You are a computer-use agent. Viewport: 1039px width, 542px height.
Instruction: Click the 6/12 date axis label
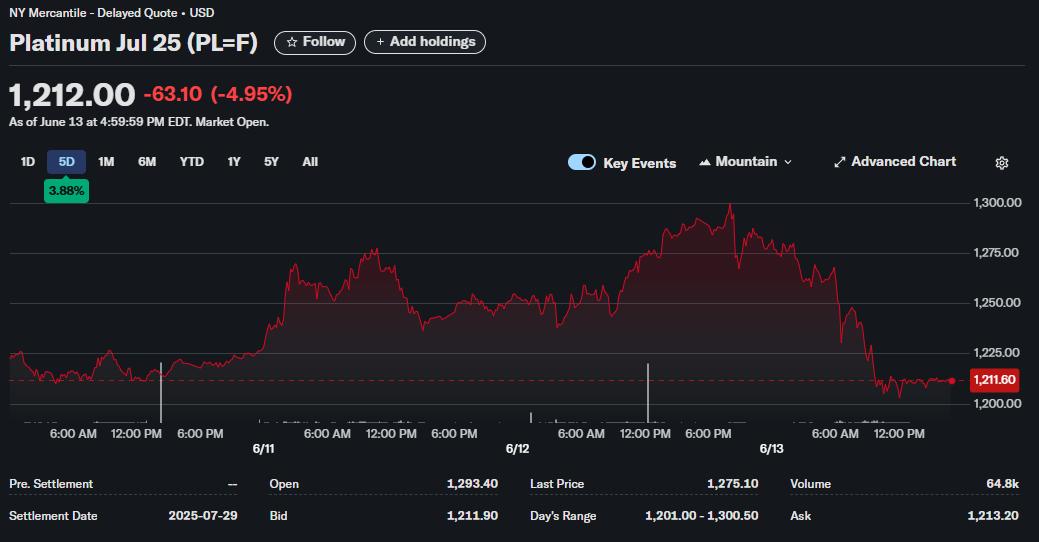[518, 449]
